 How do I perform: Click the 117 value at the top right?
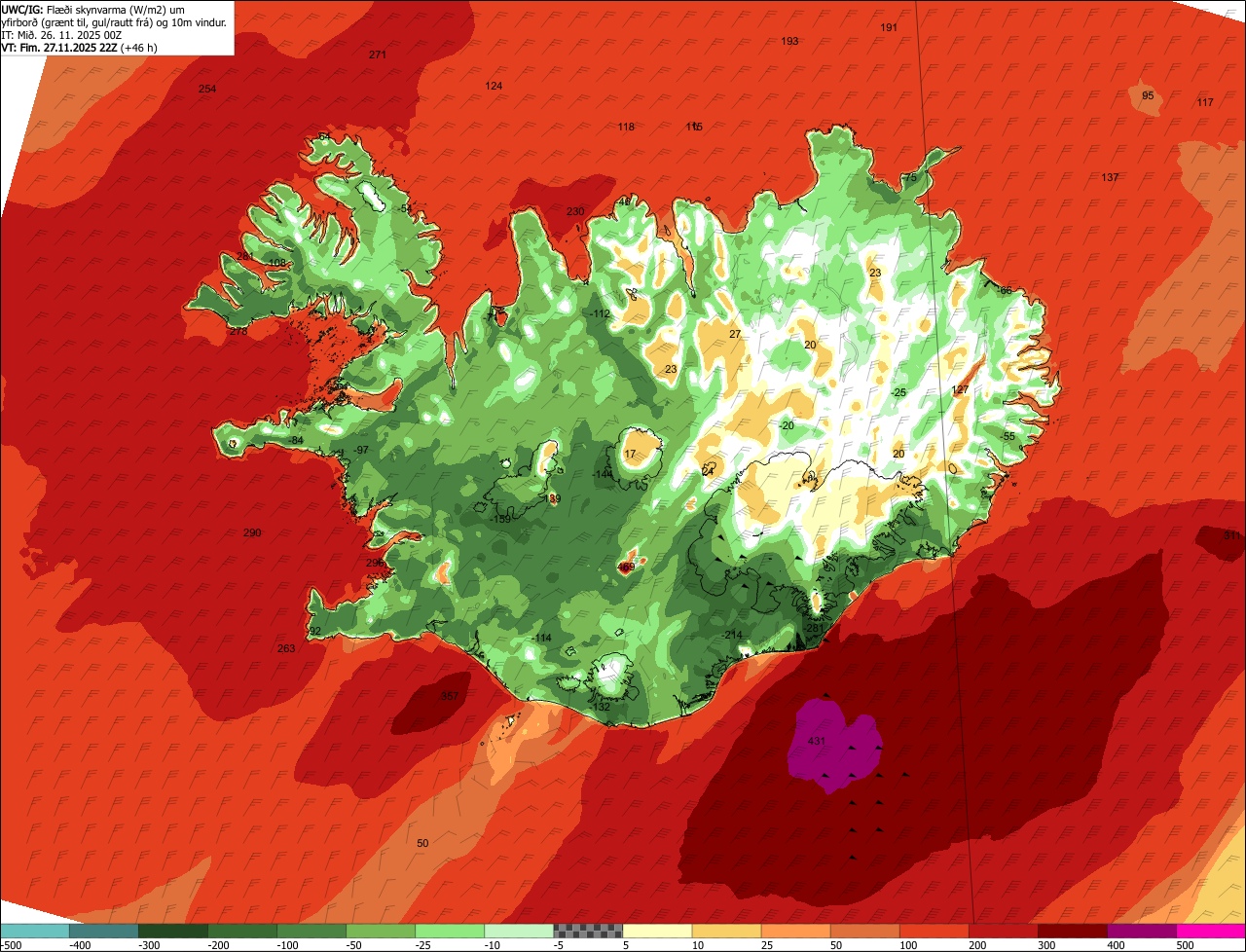point(1205,102)
